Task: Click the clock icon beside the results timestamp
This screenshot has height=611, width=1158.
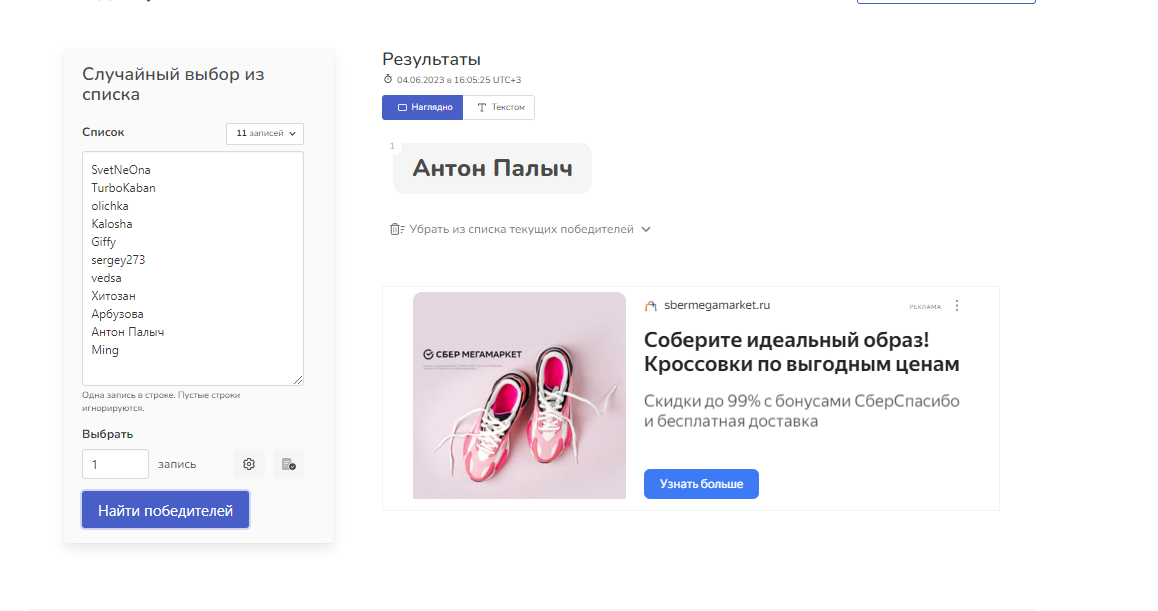Action: pos(388,79)
